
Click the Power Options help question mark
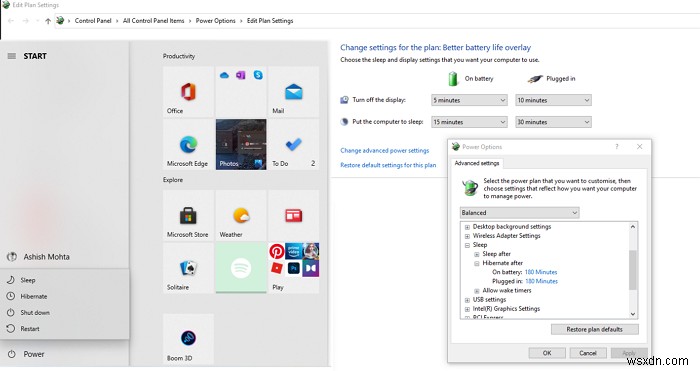click(x=617, y=147)
